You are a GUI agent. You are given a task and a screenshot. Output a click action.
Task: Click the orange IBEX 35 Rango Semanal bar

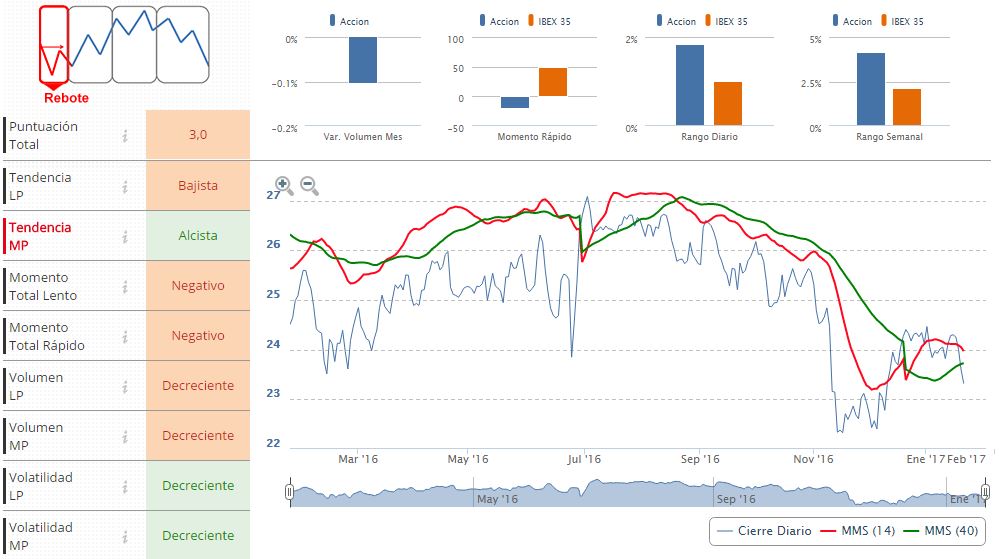pos(907,107)
